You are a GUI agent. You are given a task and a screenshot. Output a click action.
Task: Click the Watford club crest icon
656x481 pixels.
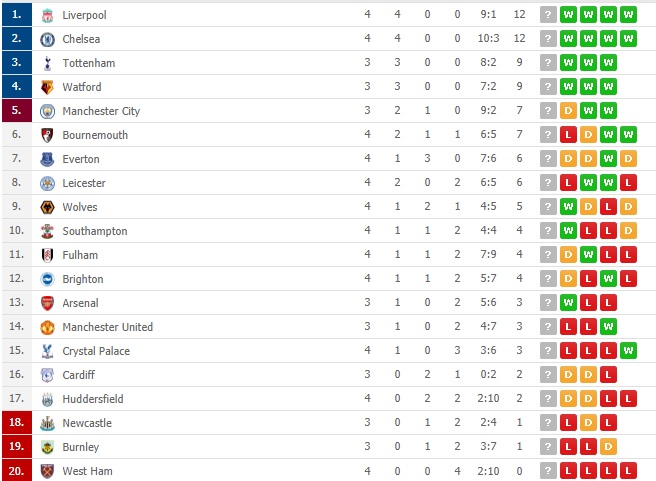(47, 87)
